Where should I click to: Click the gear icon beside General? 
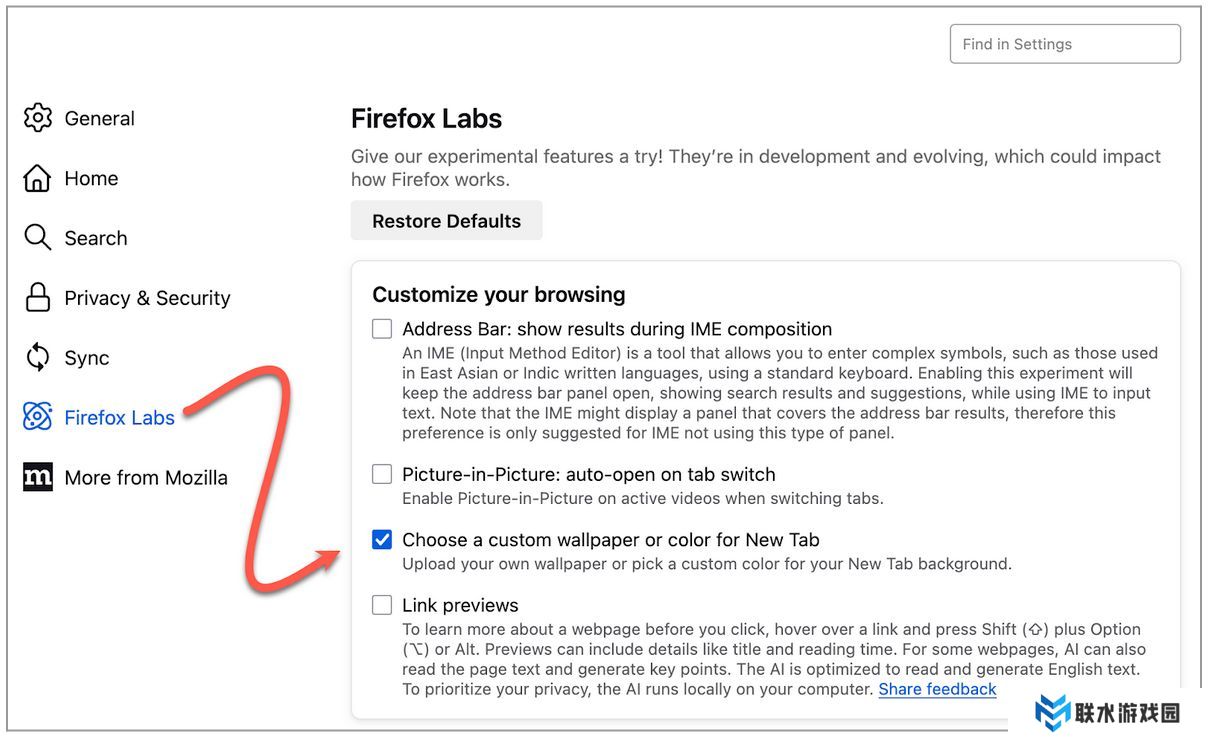pyautogui.click(x=38, y=118)
